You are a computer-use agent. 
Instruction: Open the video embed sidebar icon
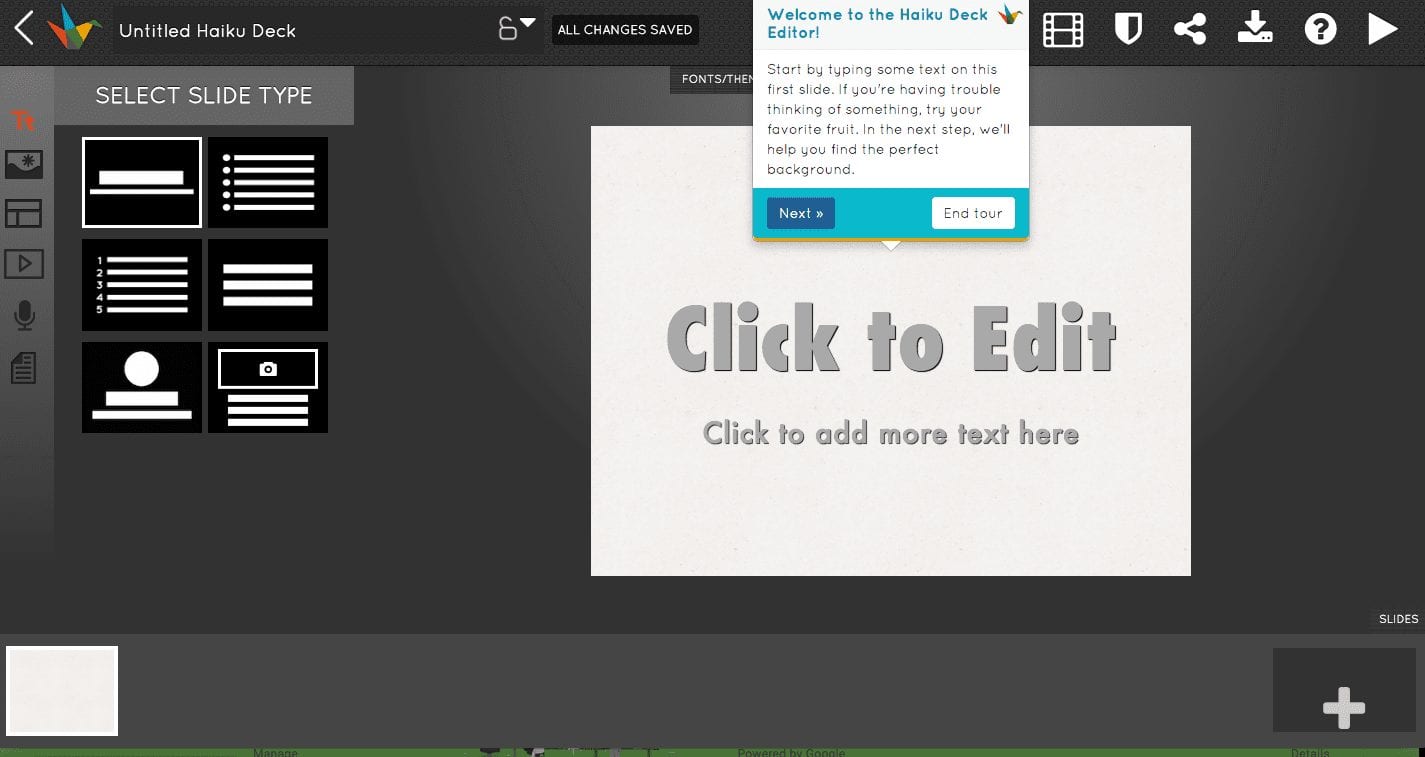coord(24,264)
